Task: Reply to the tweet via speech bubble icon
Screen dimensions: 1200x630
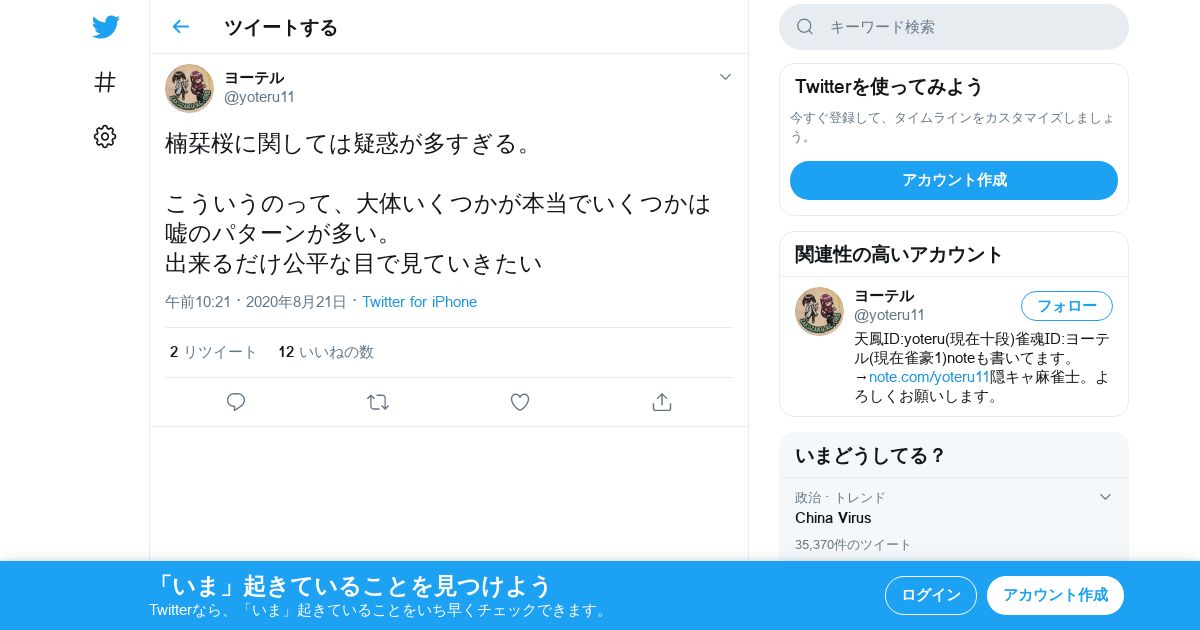Action: tap(236, 402)
